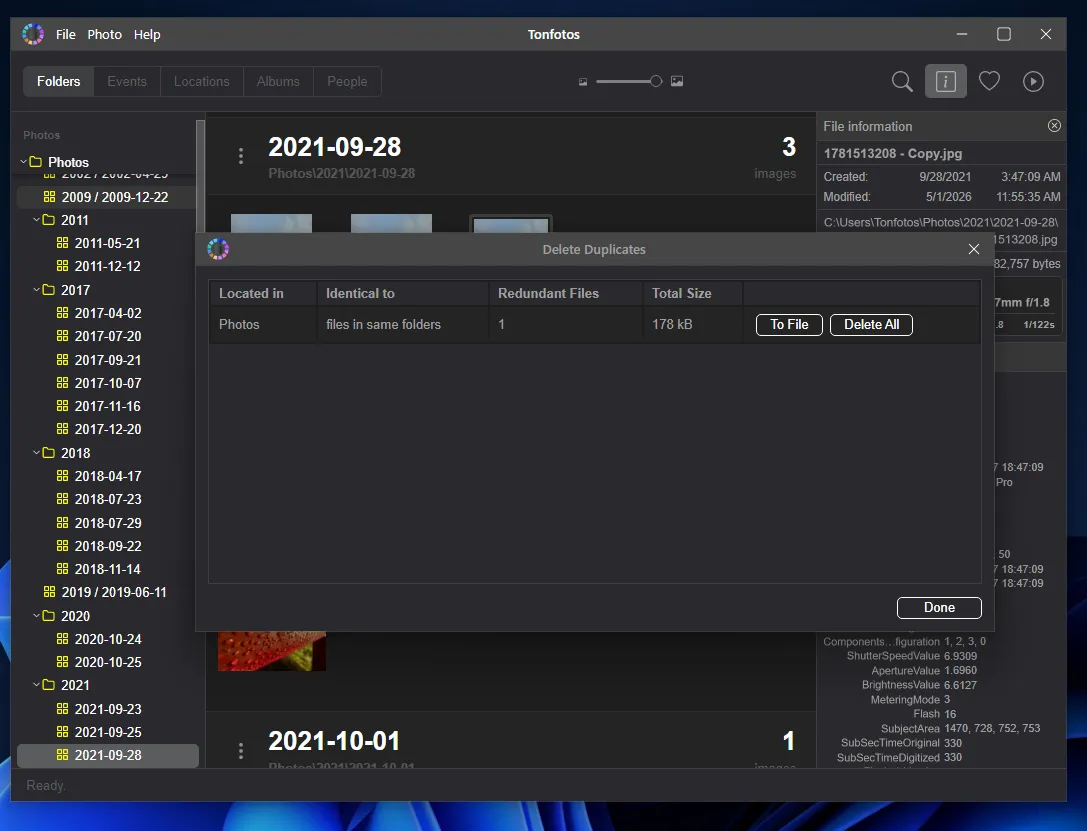Select the 2018-04-17 folder

click(x=107, y=476)
